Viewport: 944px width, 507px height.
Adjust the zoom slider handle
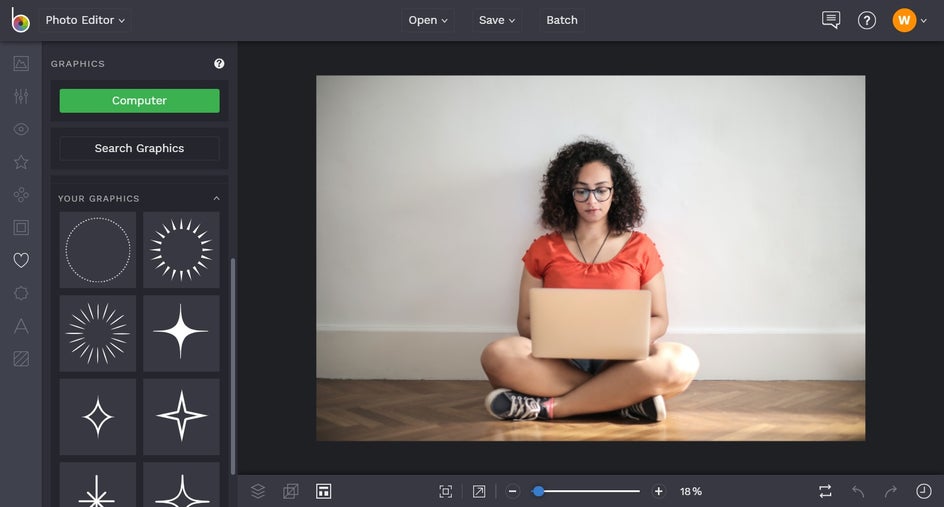538,491
